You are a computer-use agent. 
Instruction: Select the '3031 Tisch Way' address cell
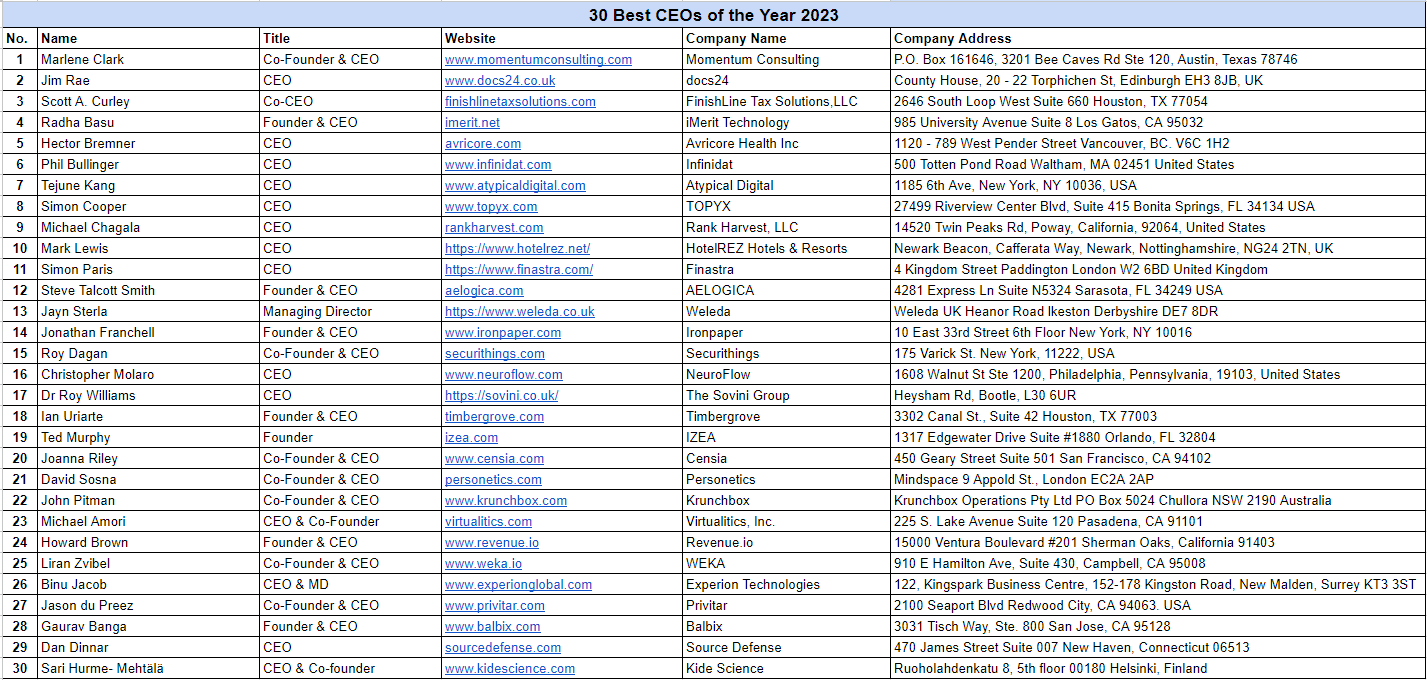(1158, 626)
